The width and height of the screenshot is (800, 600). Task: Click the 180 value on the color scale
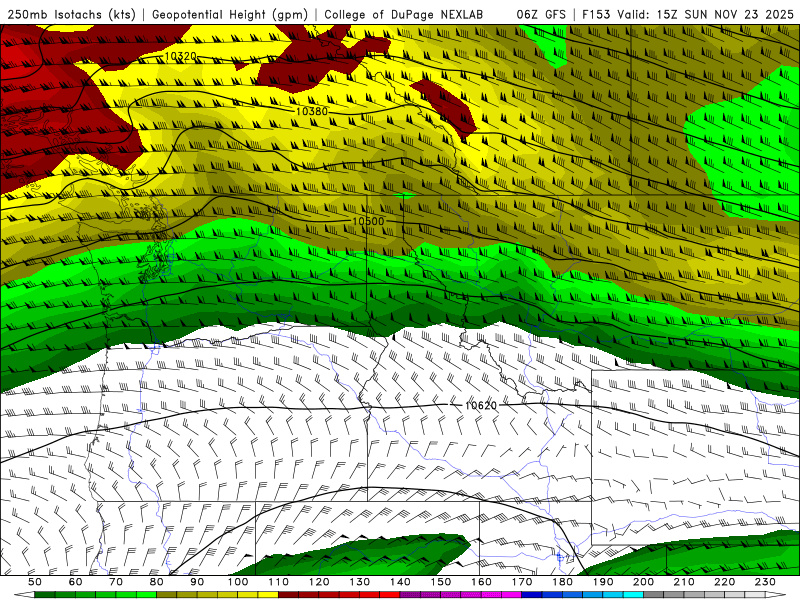click(x=562, y=582)
